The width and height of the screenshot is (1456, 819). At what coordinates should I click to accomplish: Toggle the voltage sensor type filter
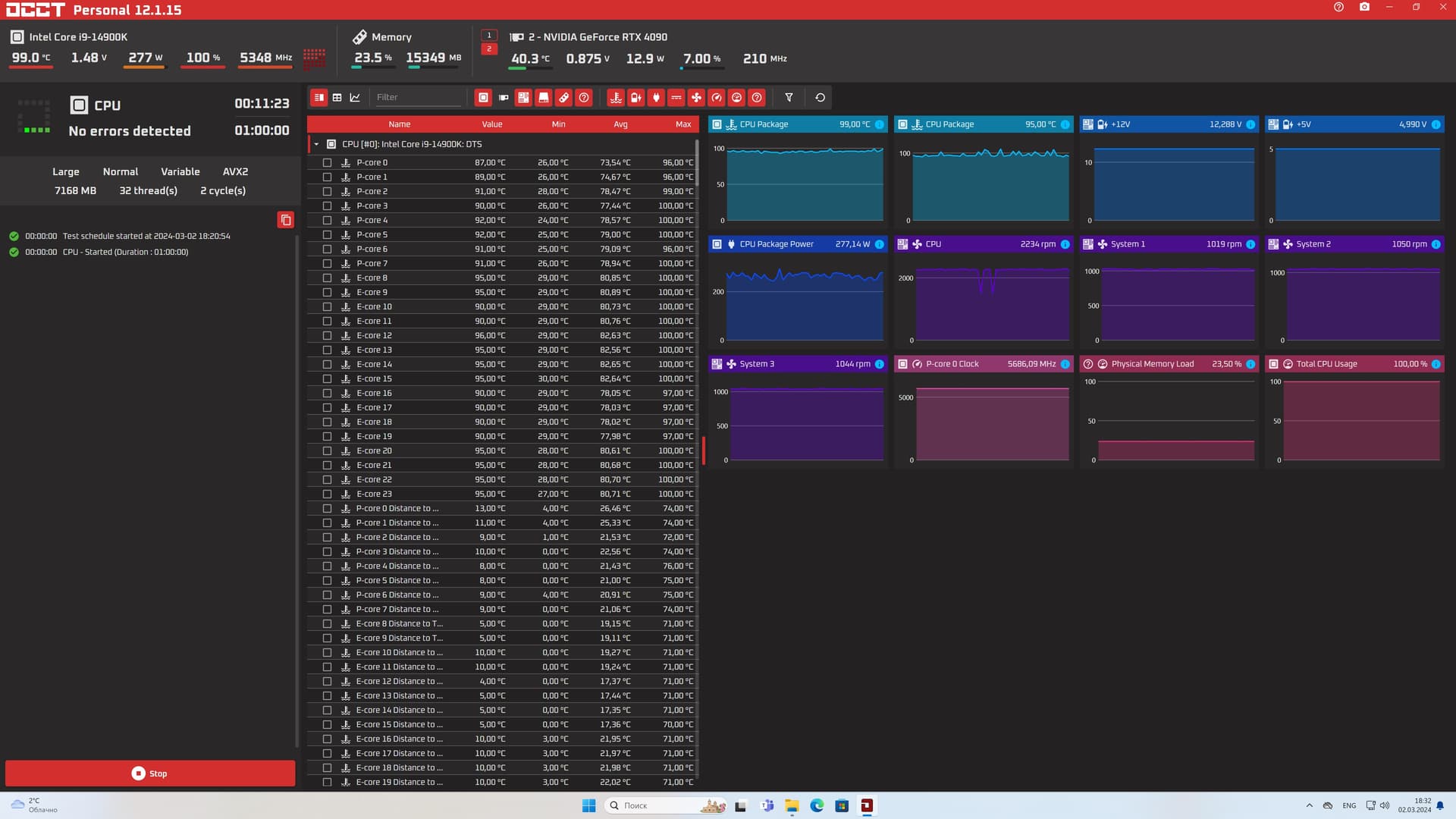tap(636, 97)
